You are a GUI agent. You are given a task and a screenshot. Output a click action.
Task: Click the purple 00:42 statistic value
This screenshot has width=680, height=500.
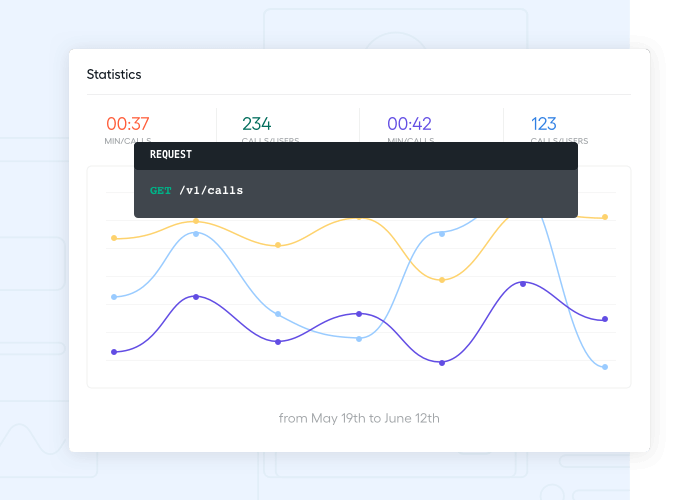pos(409,124)
